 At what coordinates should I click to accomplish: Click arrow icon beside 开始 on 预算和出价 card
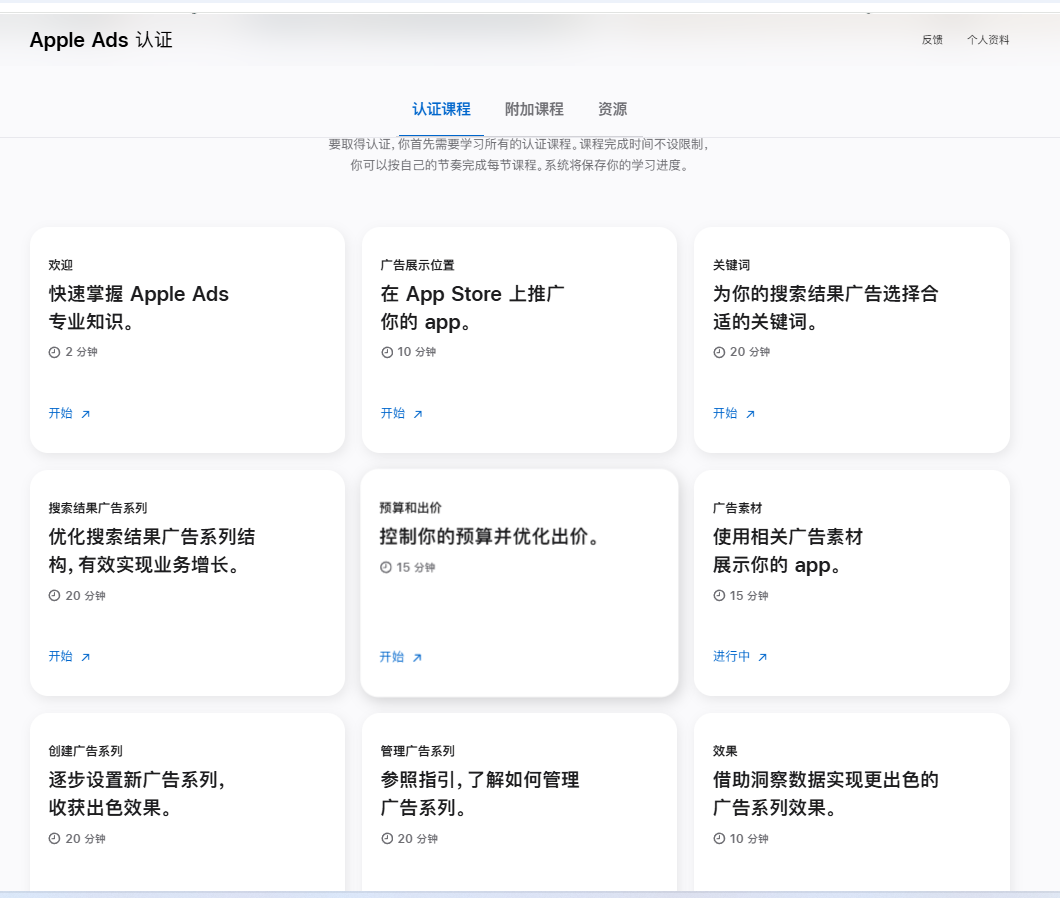pos(417,657)
